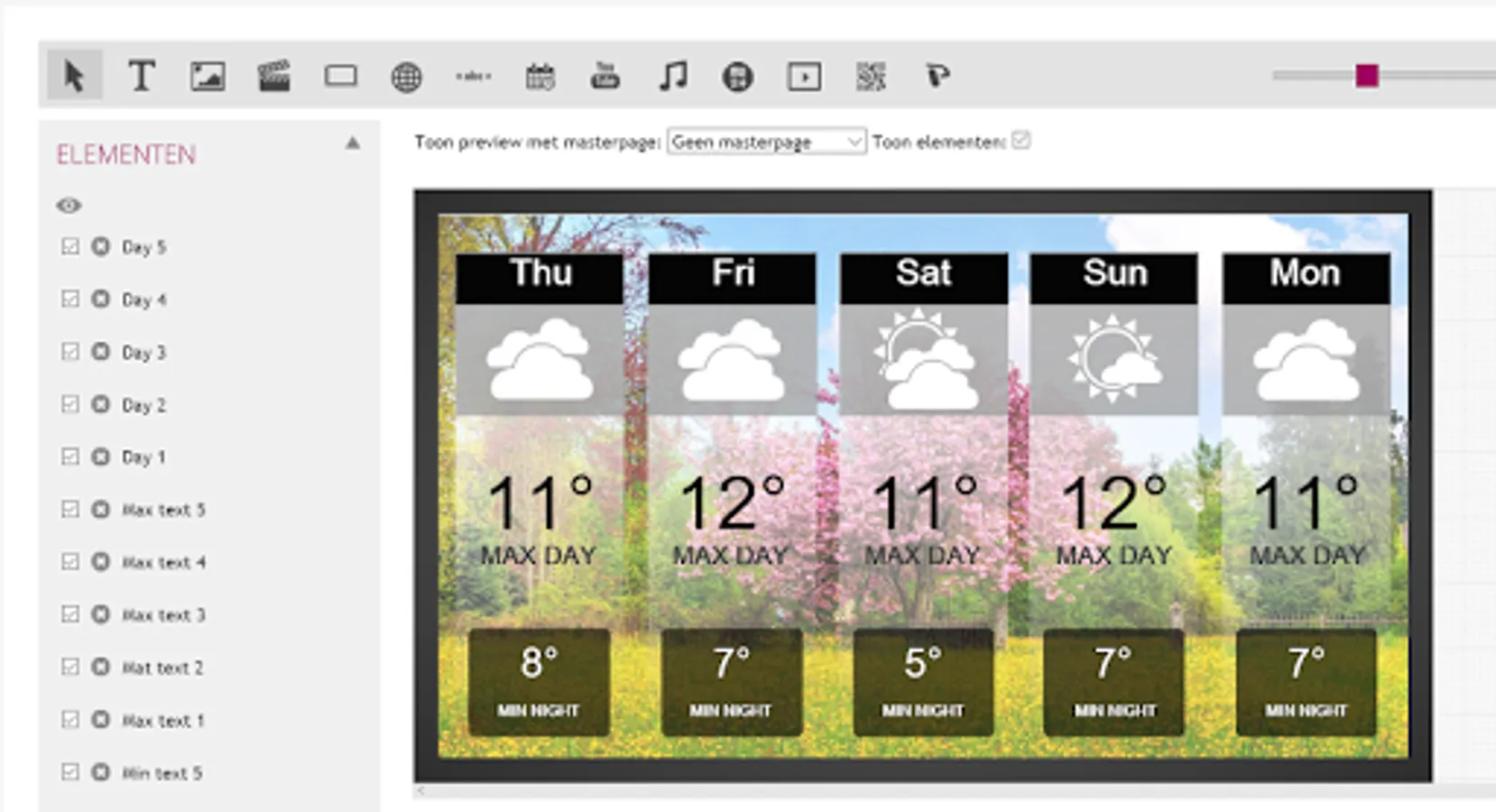Image resolution: width=1496 pixels, height=812 pixels.
Task: Toggle the Min text 5 checkbox
Action: point(69,772)
